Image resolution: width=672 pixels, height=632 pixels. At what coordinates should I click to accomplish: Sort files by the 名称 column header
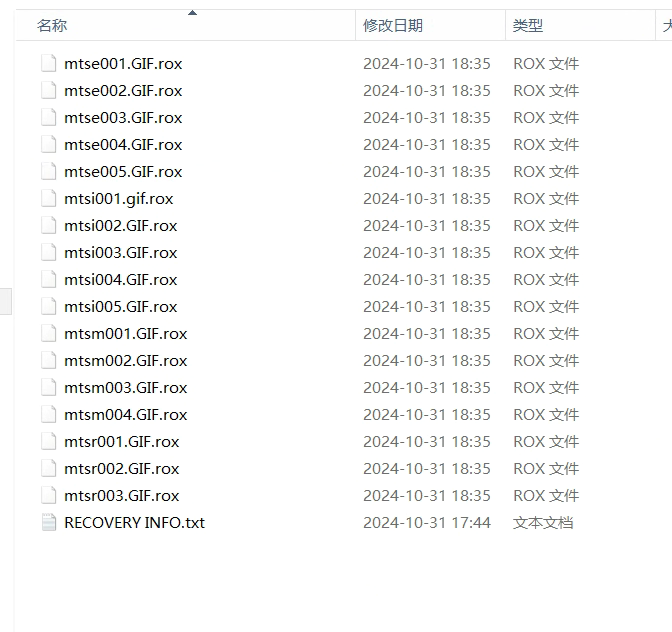(52, 25)
